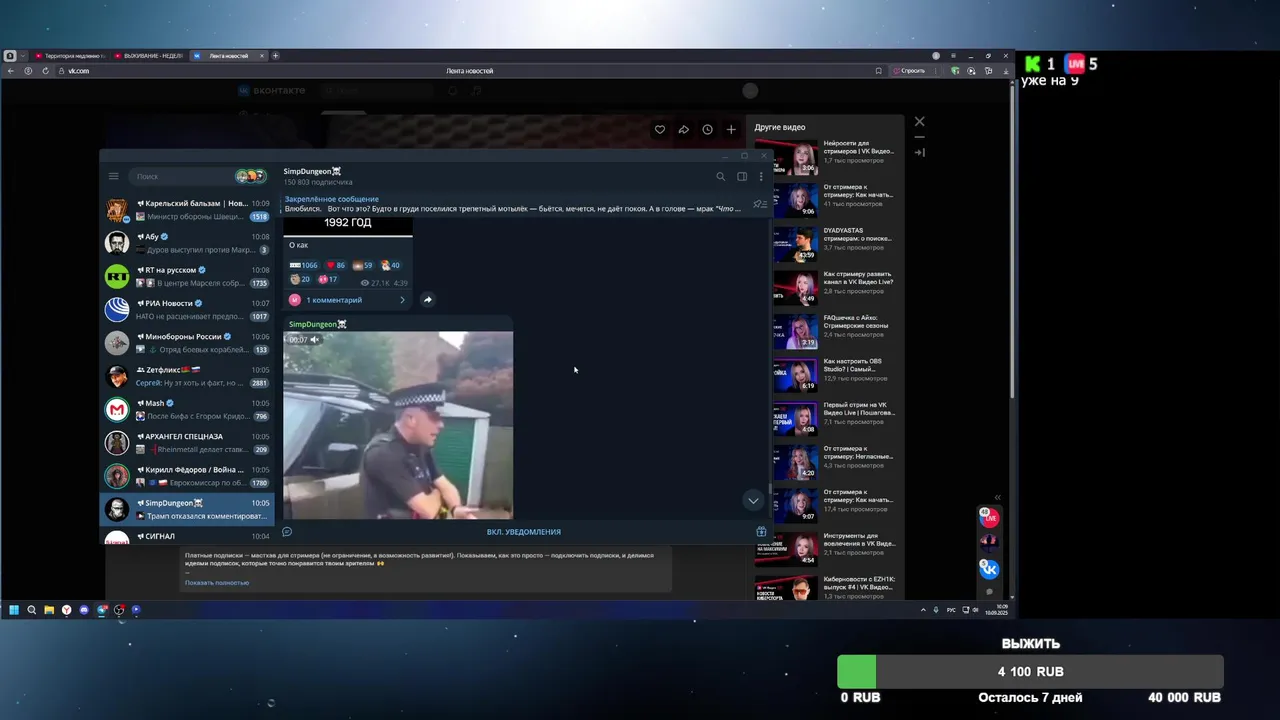Open DYADYASTAS стримерам: о поиске video
The image size is (1280, 720).
(x=835, y=243)
